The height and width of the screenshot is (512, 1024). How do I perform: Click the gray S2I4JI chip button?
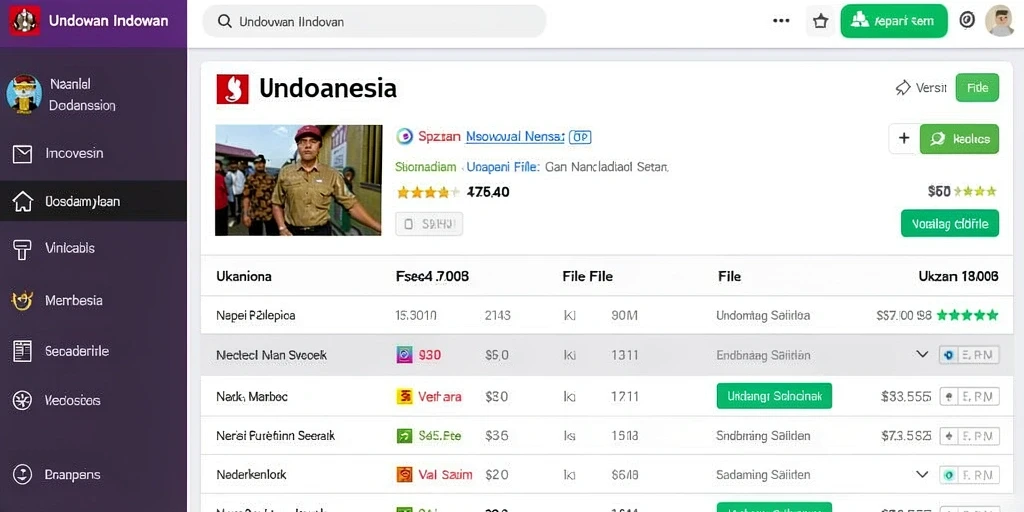(429, 224)
